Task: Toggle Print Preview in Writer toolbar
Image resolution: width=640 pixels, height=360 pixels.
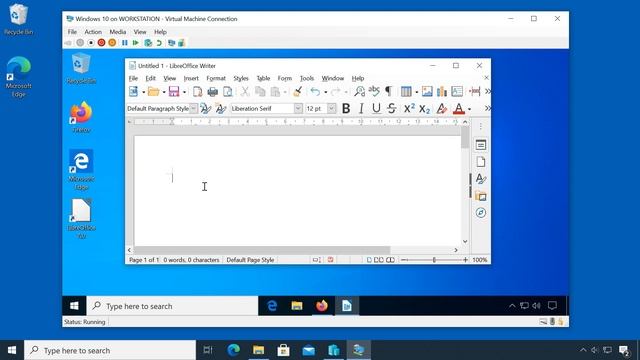Action: point(228,91)
